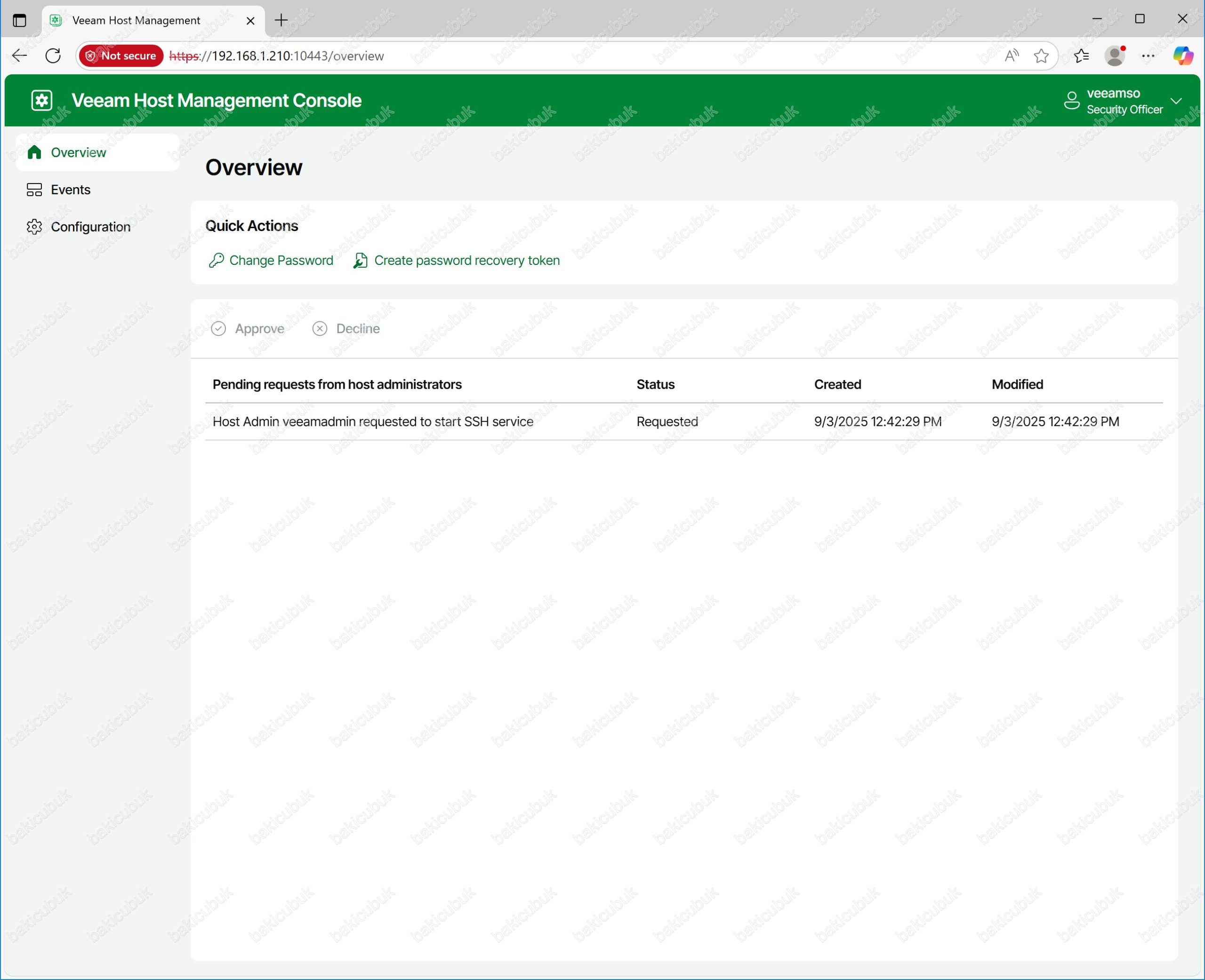This screenshot has width=1205, height=980.
Task: Open the browser profile avatar
Action: coord(1115,56)
